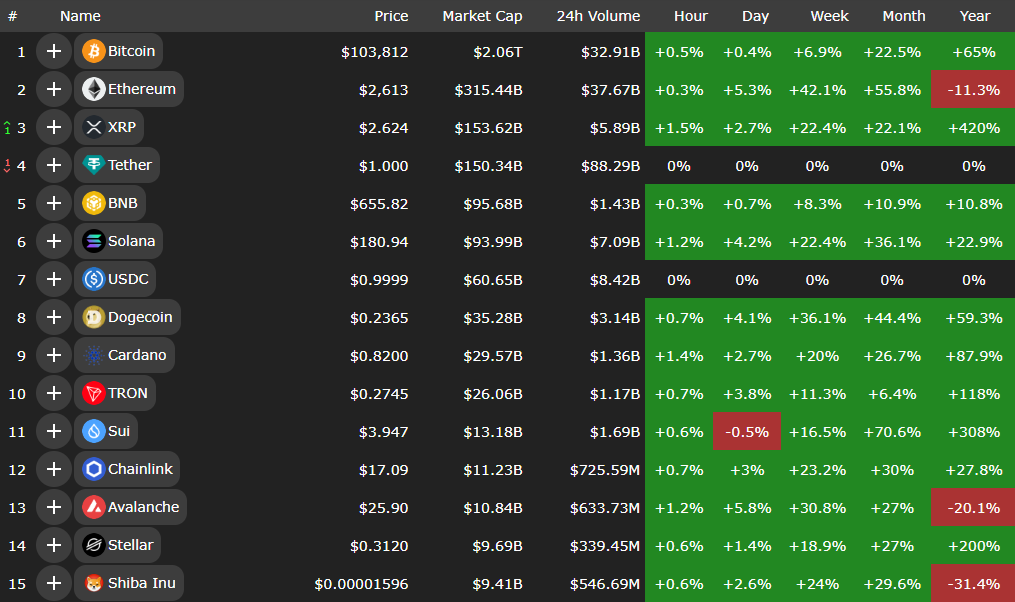Open the Shiba Inu coin link
The width and height of the screenshot is (1015, 602).
(x=129, y=583)
